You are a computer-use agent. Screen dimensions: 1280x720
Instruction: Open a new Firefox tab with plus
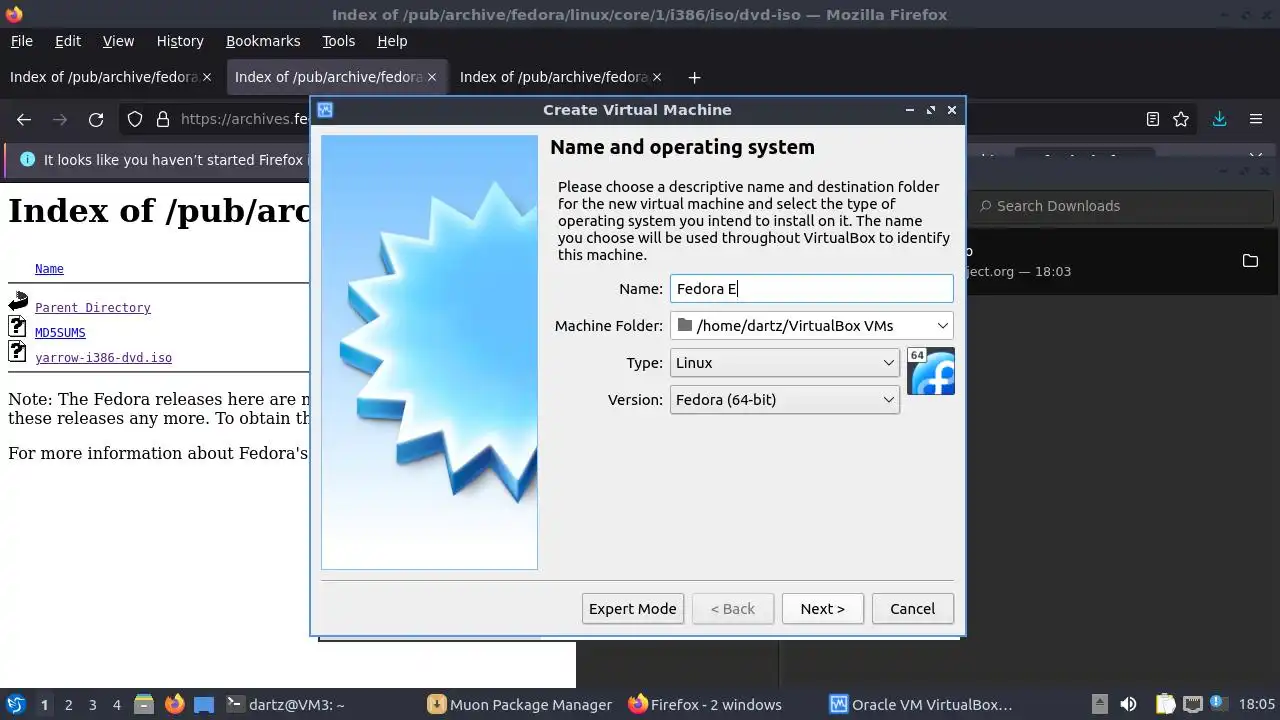(x=694, y=77)
